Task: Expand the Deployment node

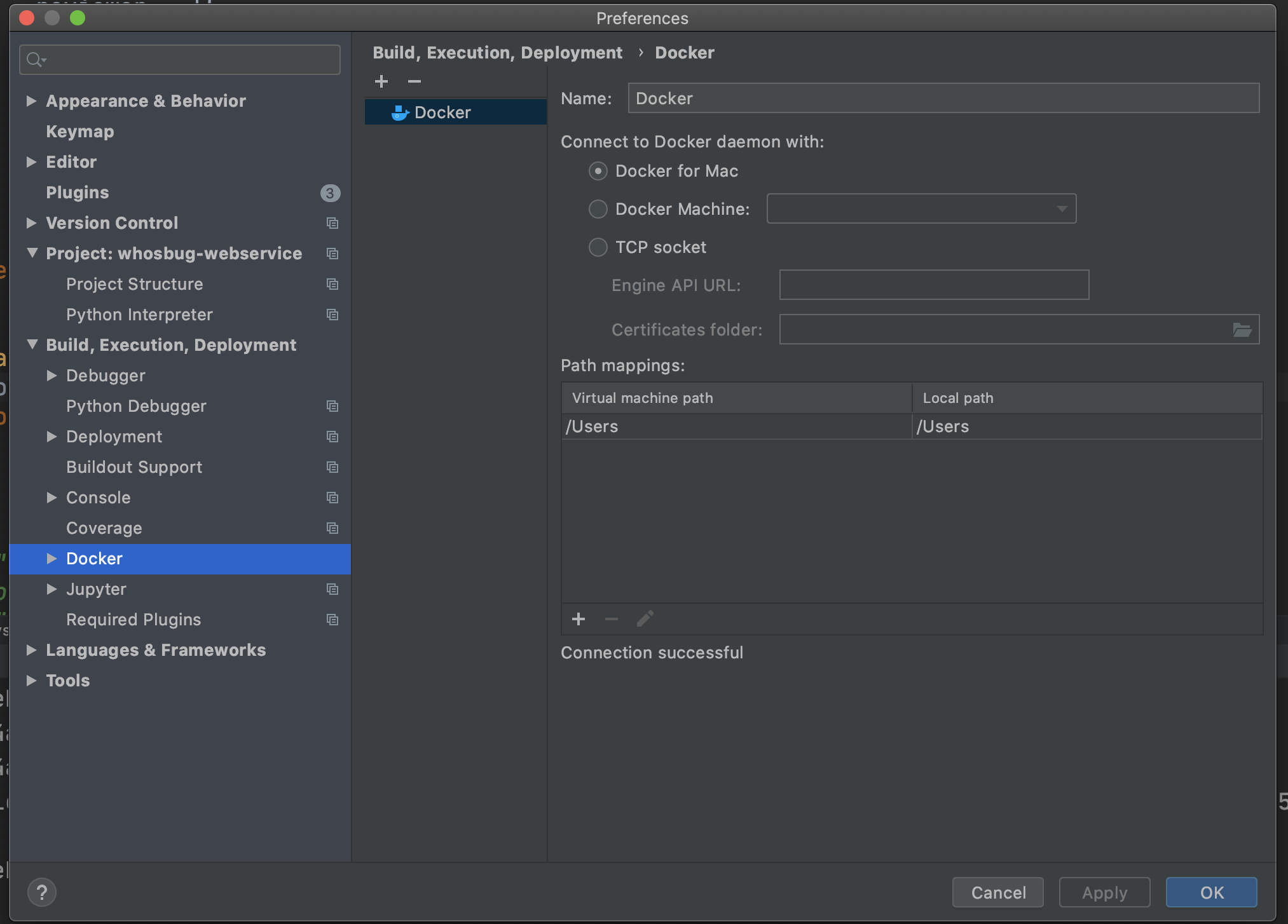Action: 51,437
